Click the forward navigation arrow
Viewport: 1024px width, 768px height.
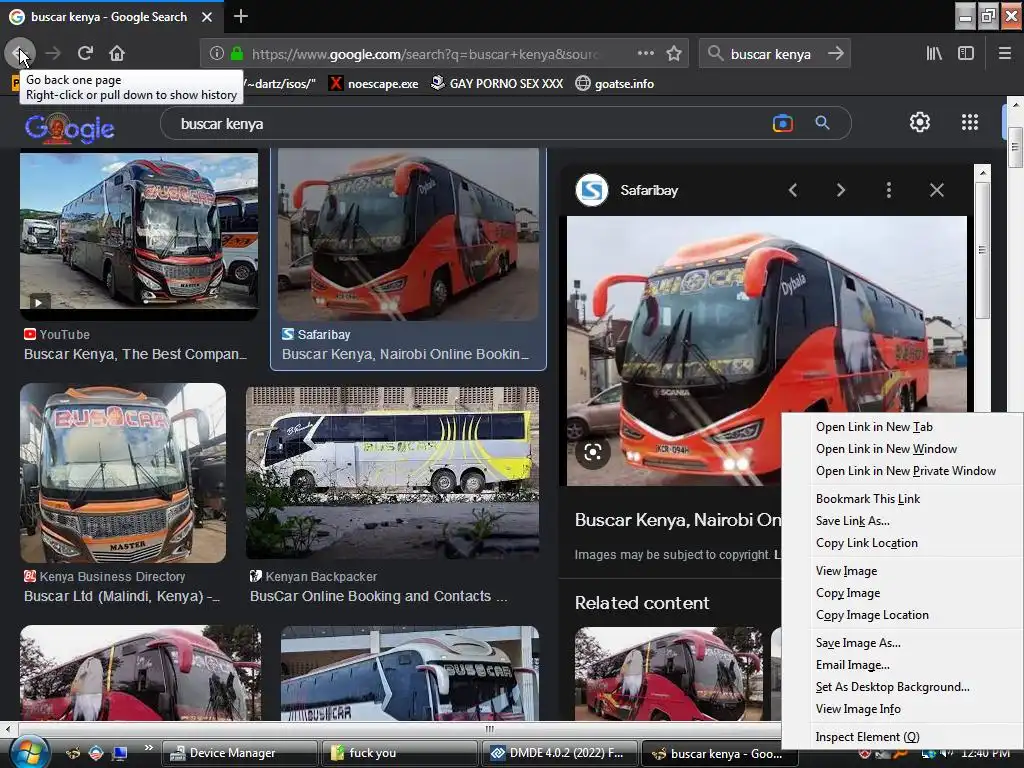(53, 54)
